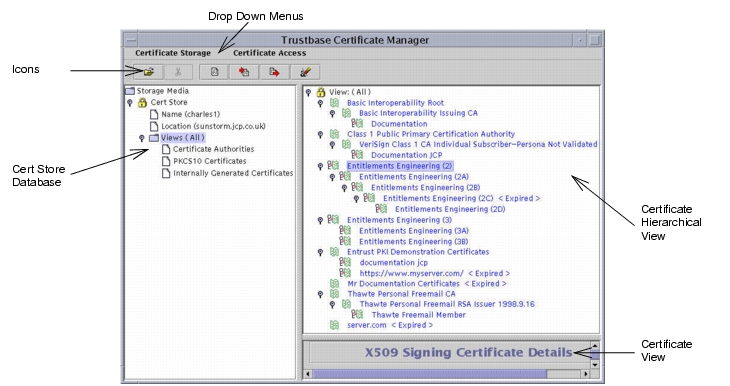Click the certificate icon beside Basic Interoperability Root

tap(335, 103)
